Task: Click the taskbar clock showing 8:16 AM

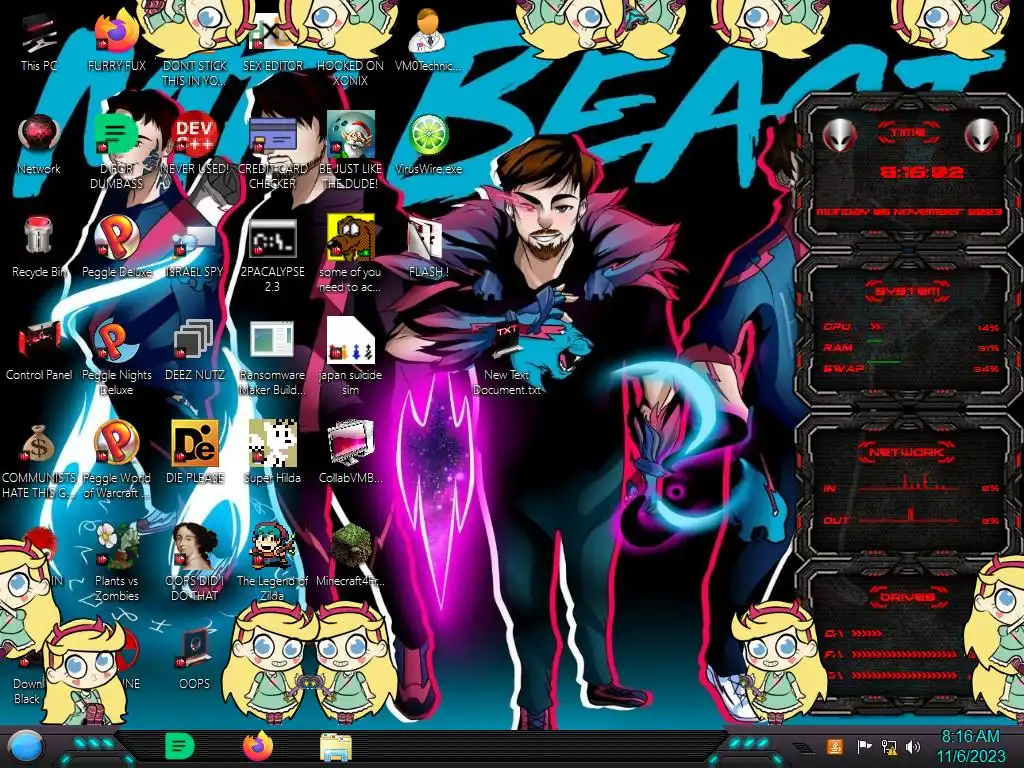Action: pos(971,746)
